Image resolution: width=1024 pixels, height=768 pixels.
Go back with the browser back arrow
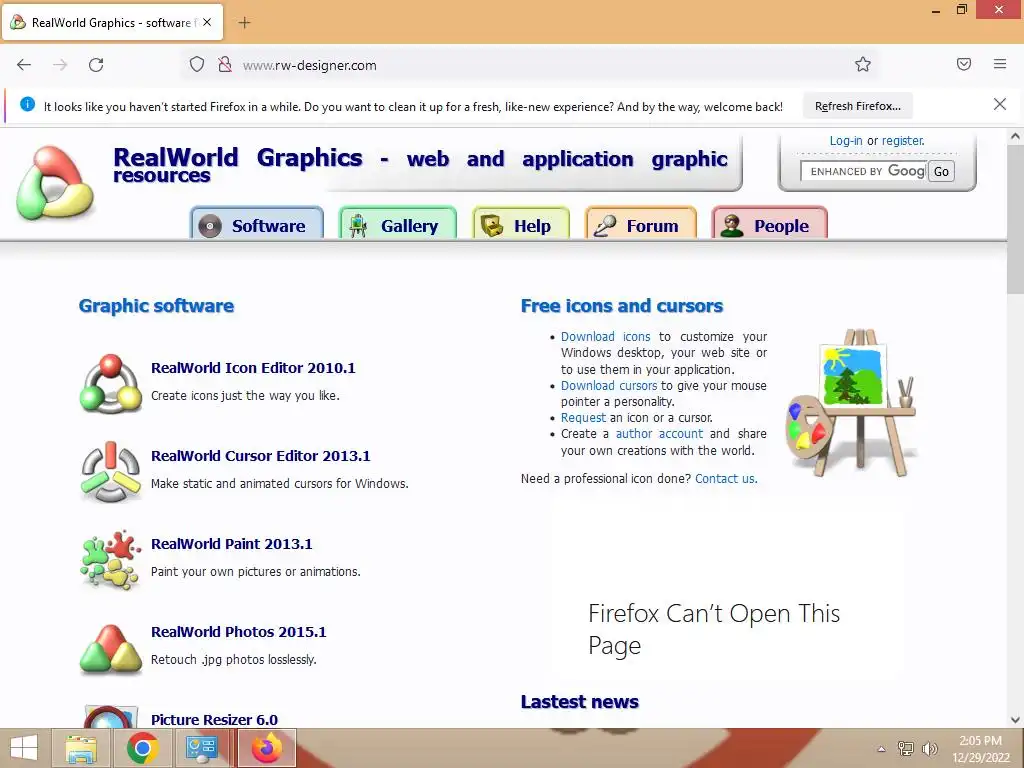[24, 65]
